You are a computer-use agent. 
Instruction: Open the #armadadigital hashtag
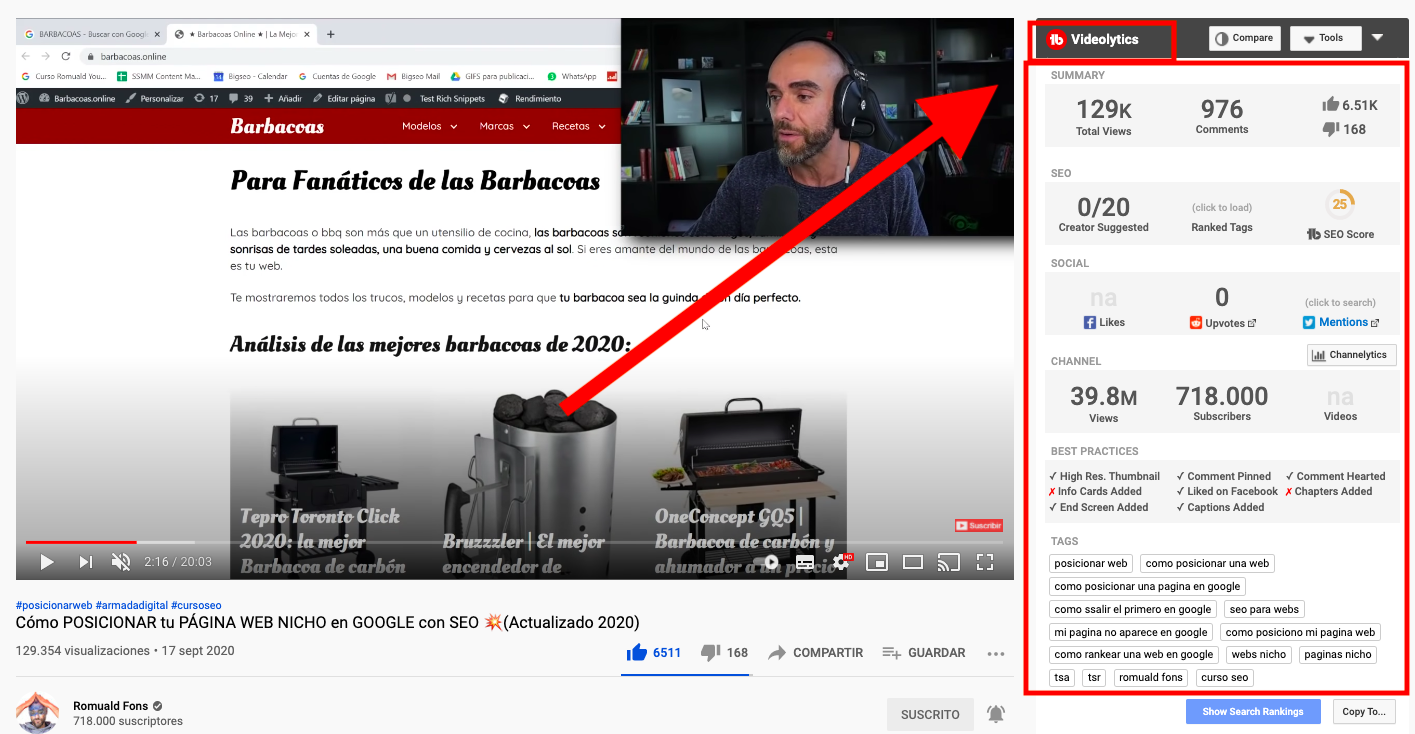[x=132, y=605]
